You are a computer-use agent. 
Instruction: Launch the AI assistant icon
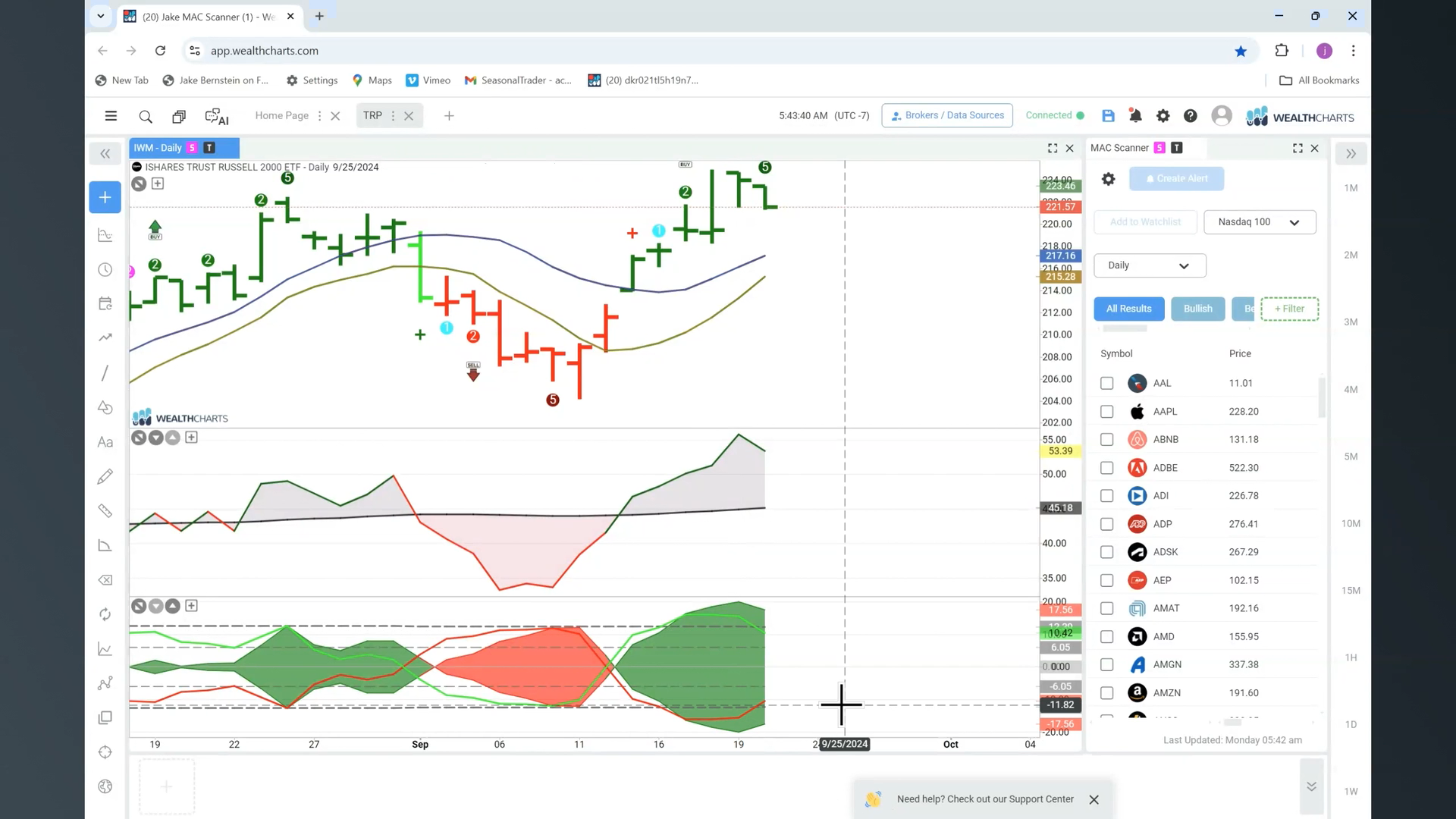click(x=217, y=116)
